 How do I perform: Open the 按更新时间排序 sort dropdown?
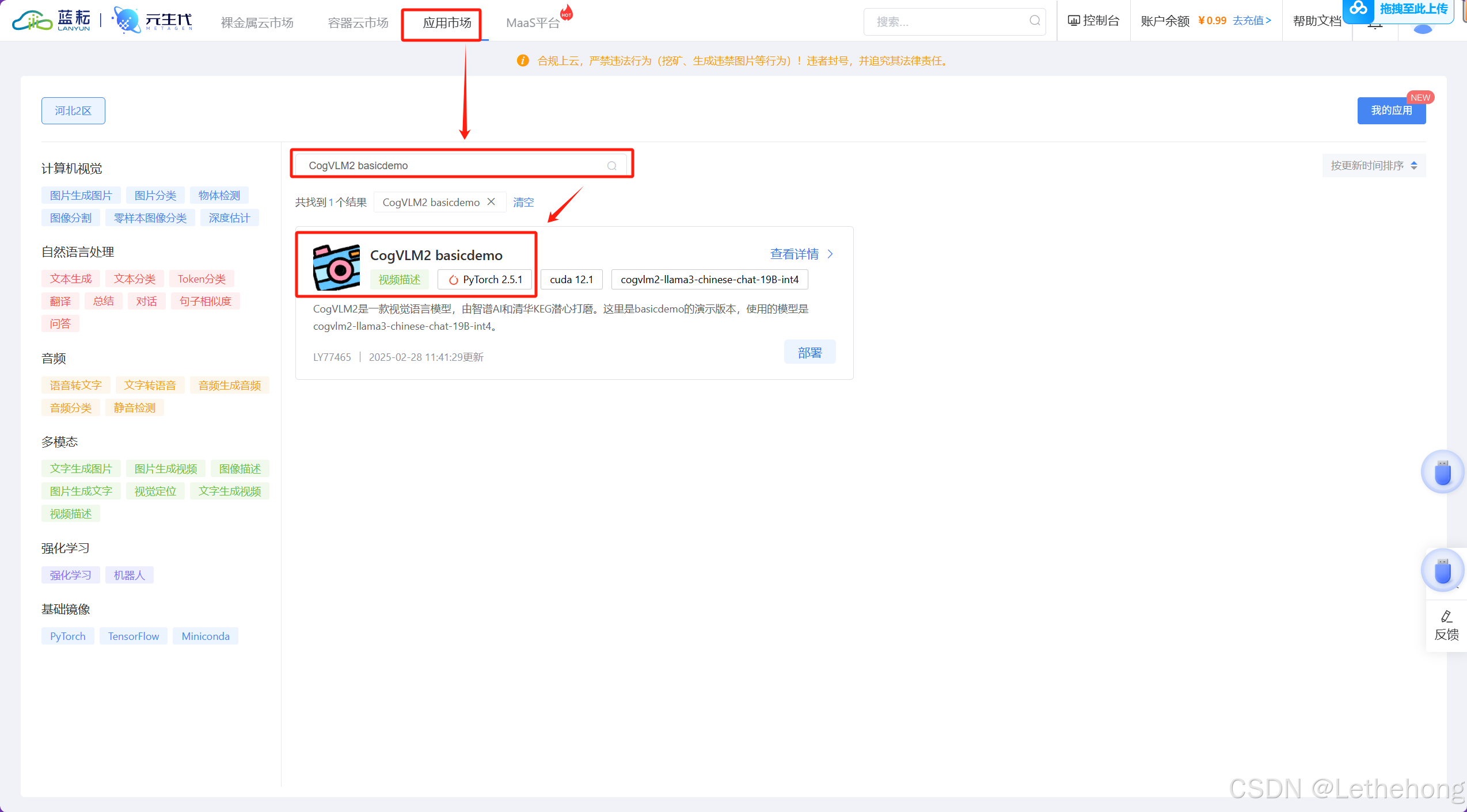pos(1374,166)
